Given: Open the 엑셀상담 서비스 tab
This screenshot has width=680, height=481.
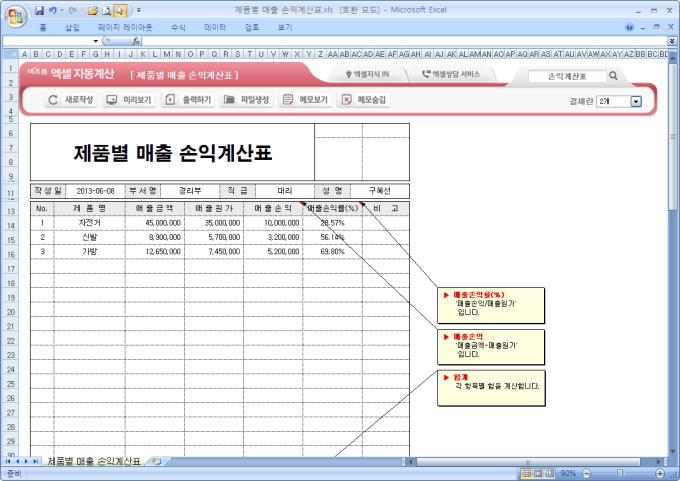Looking at the screenshot, I should (451, 75).
